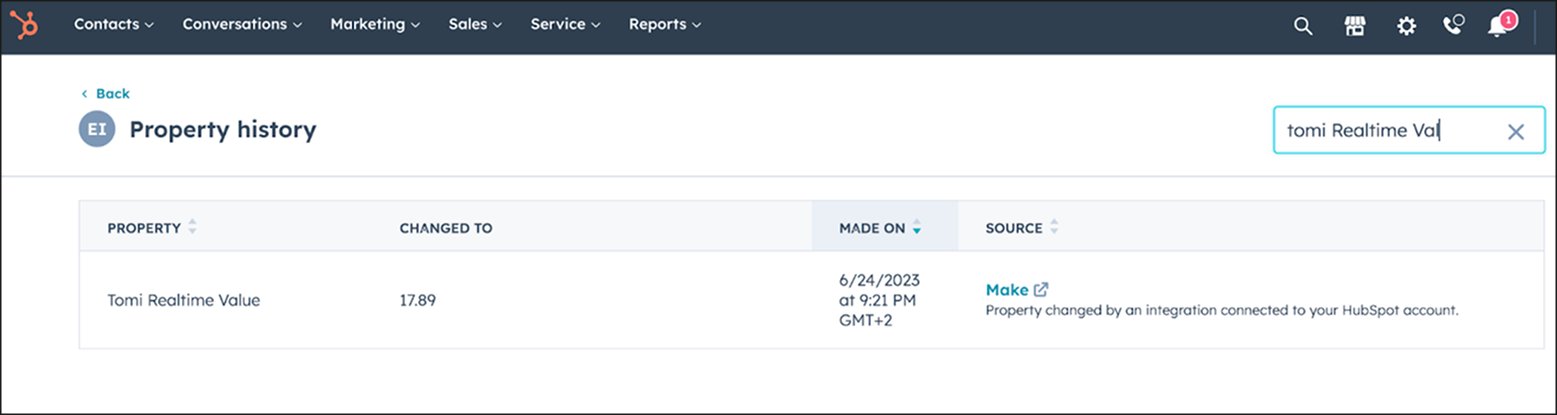1557x415 pixels.
Task: Open the notifications bell
Action: point(1498,26)
